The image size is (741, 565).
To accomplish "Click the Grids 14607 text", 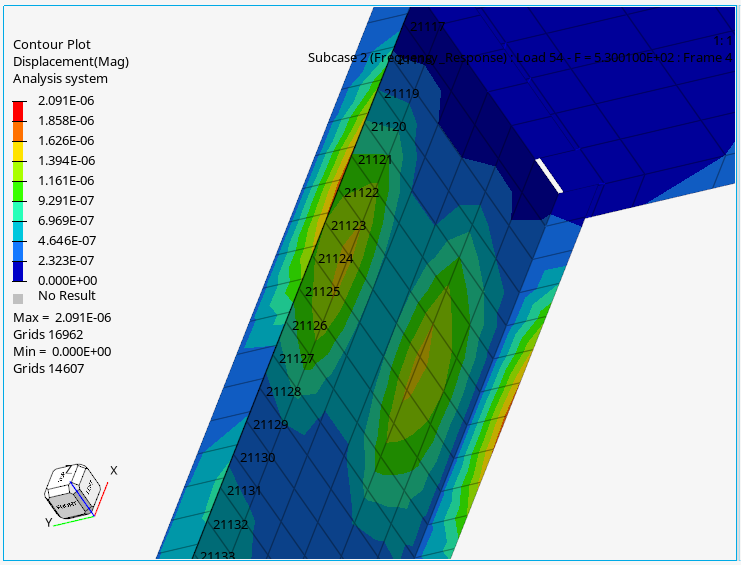I will (x=49, y=368).
